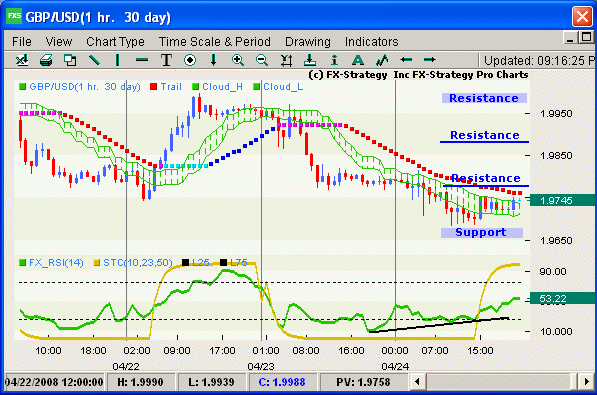597x395 pixels.
Task: Click the 1.9650 price axis label
Action: point(556,241)
